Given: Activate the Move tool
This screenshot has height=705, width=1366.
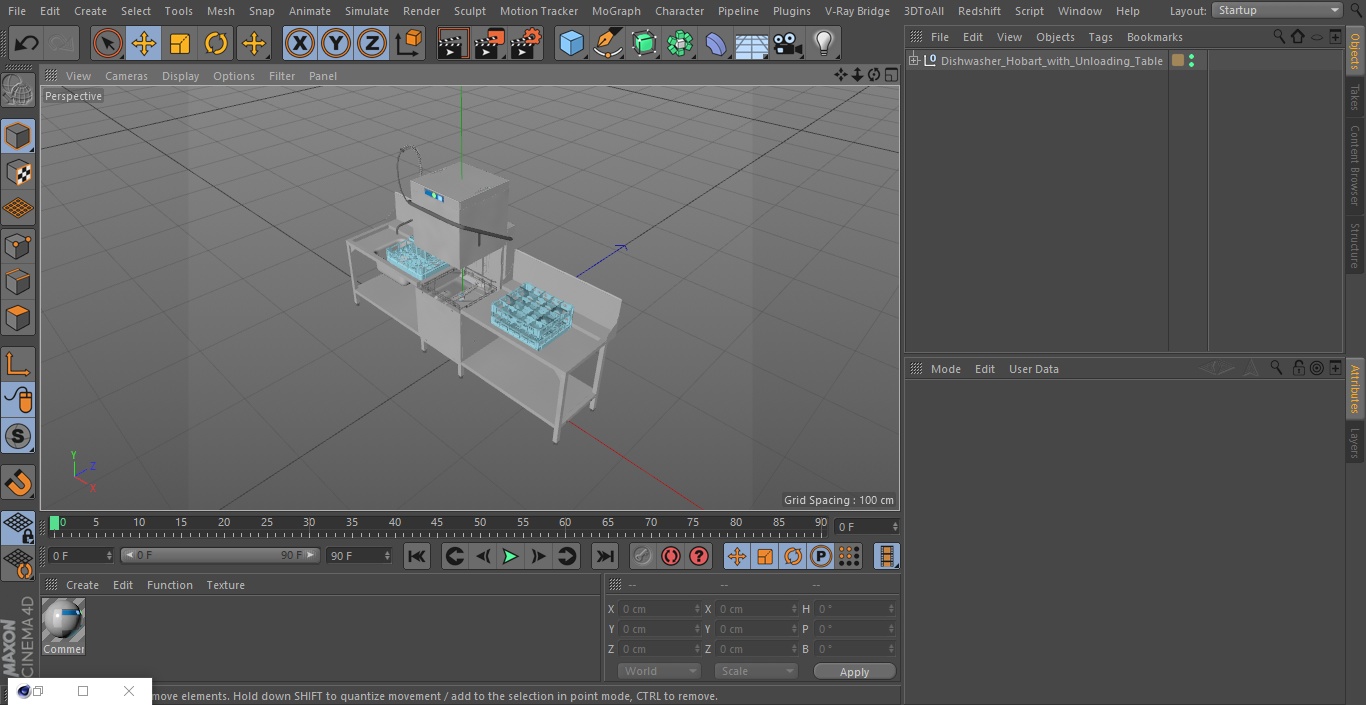Looking at the screenshot, I should (144, 44).
